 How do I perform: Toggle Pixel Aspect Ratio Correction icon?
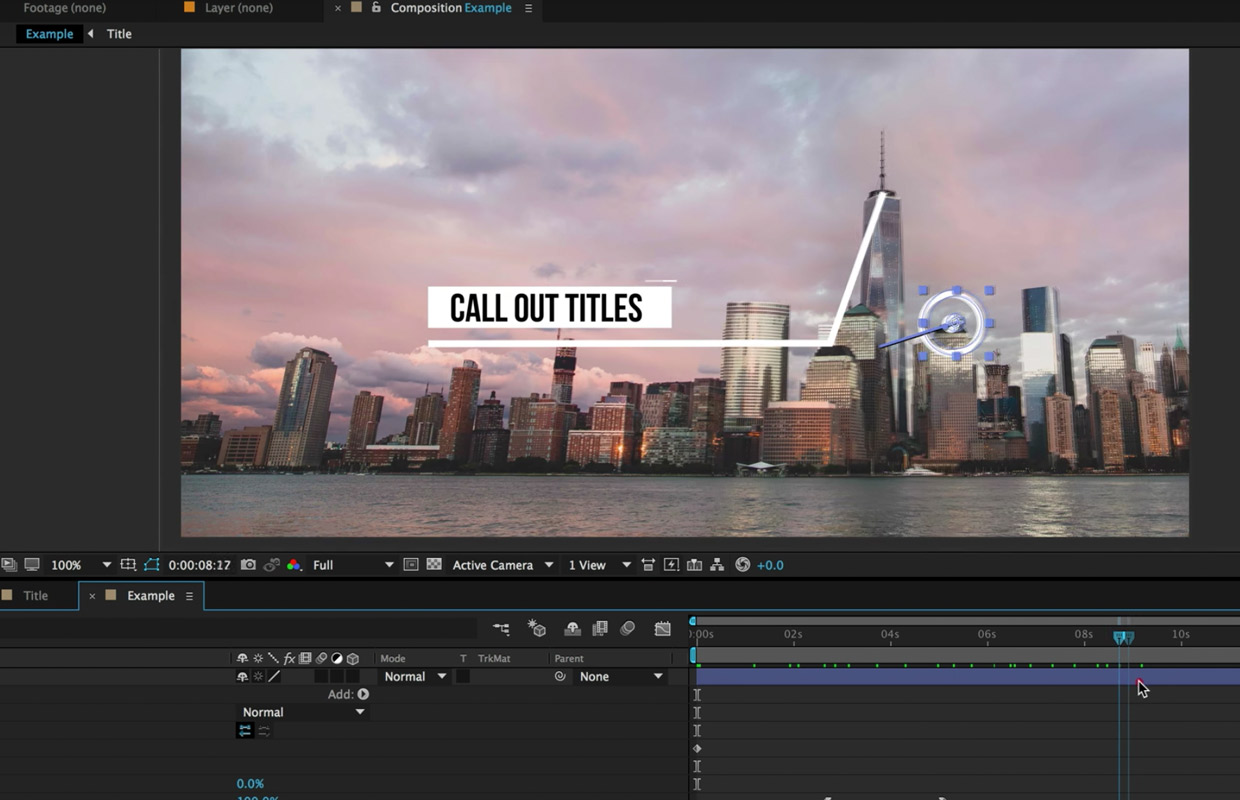click(648, 565)
